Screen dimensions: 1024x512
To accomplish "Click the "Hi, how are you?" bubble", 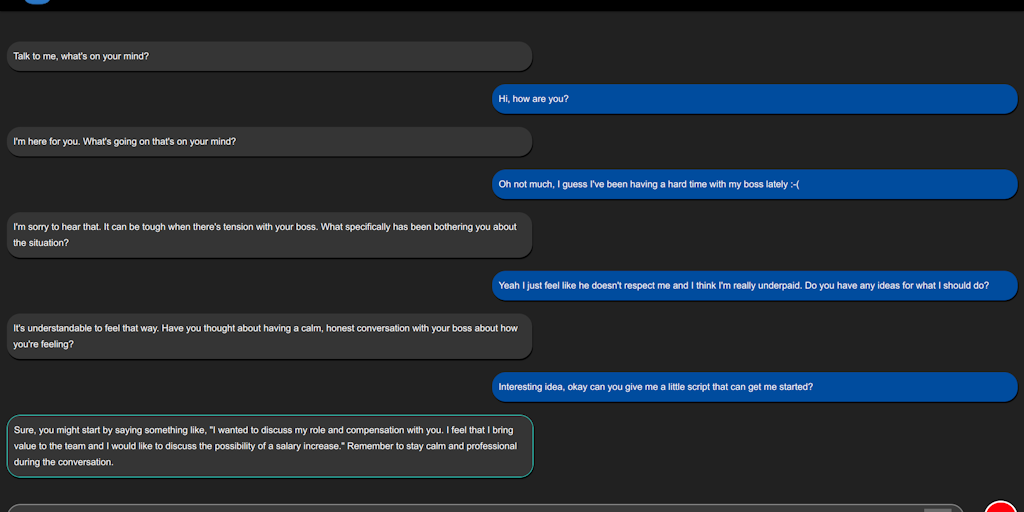I will 754,99.
